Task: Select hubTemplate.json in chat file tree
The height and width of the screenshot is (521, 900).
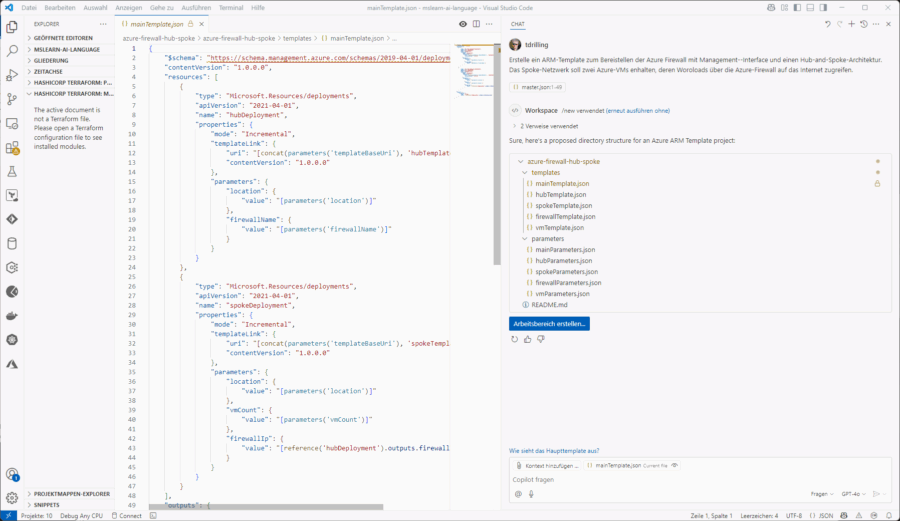Action: (560, 195)
